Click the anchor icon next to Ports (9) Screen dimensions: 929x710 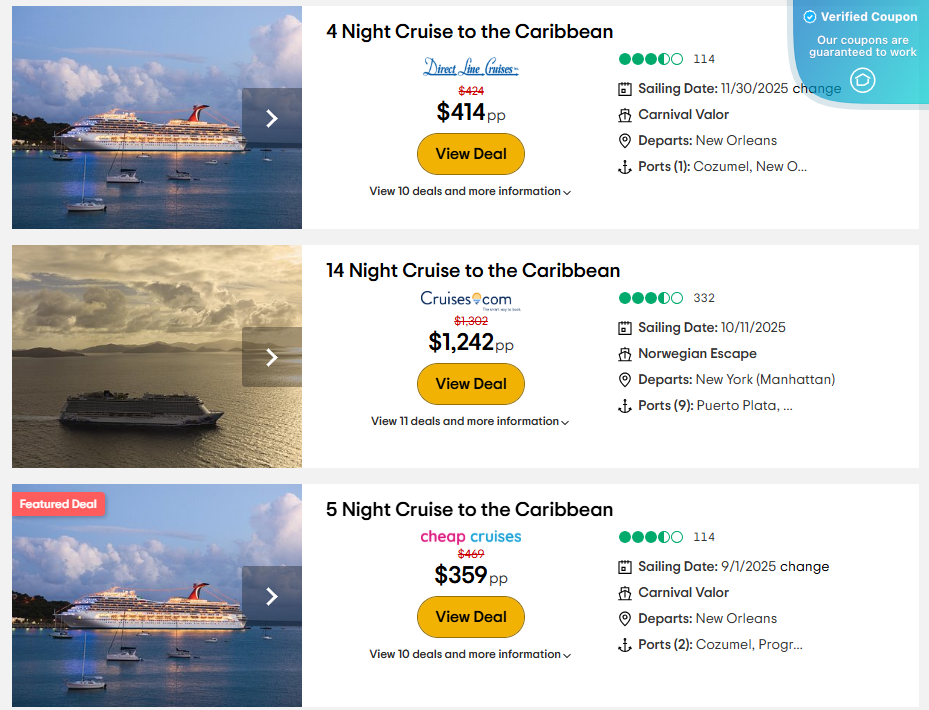624,405
